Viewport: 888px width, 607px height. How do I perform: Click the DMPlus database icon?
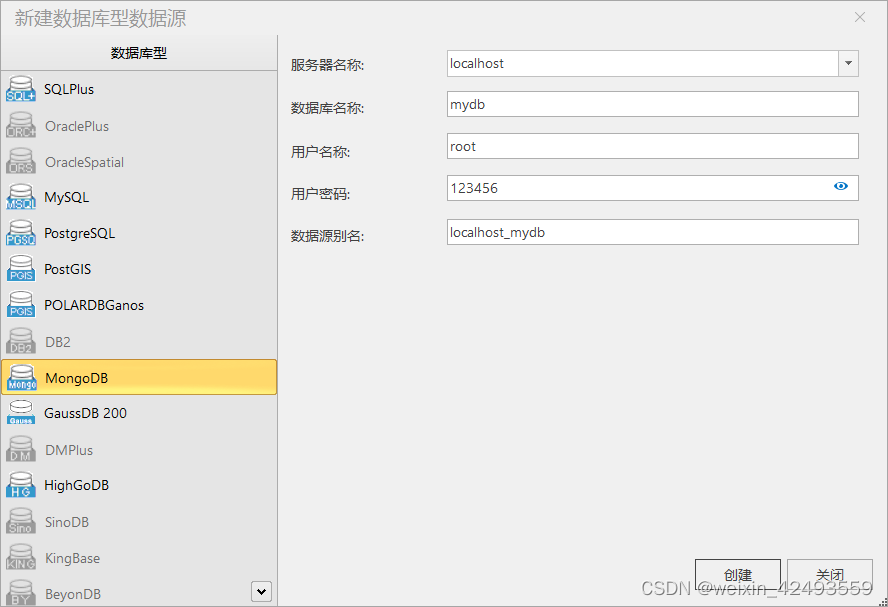tap(21, 450)
